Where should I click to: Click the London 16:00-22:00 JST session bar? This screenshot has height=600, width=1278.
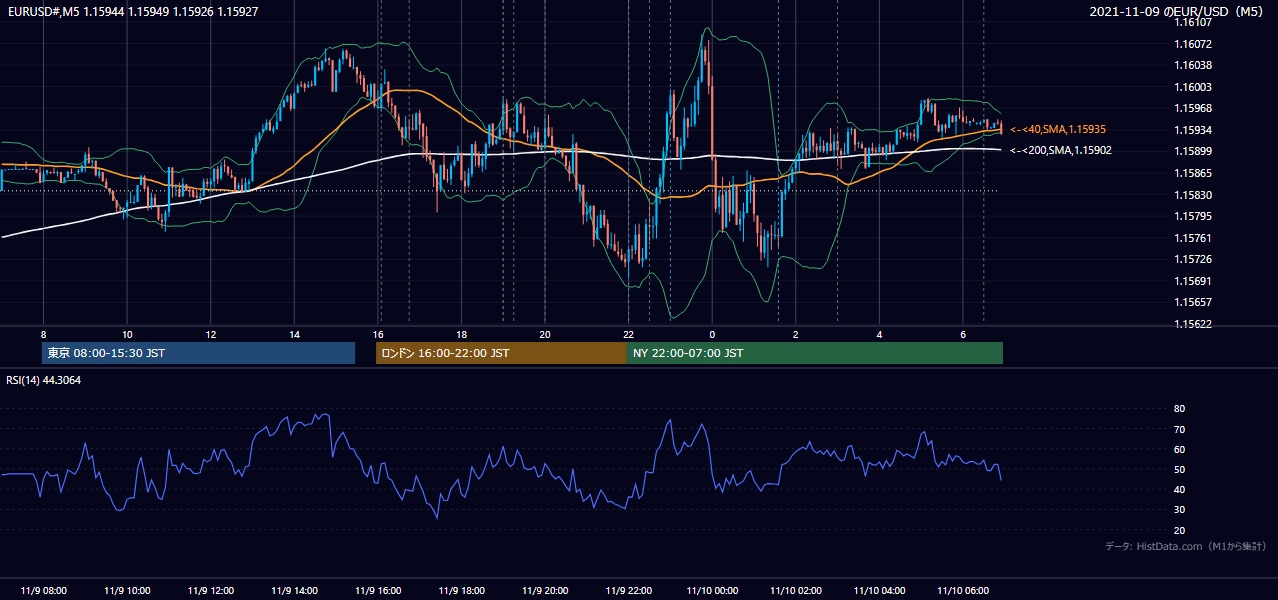(501, 353)
